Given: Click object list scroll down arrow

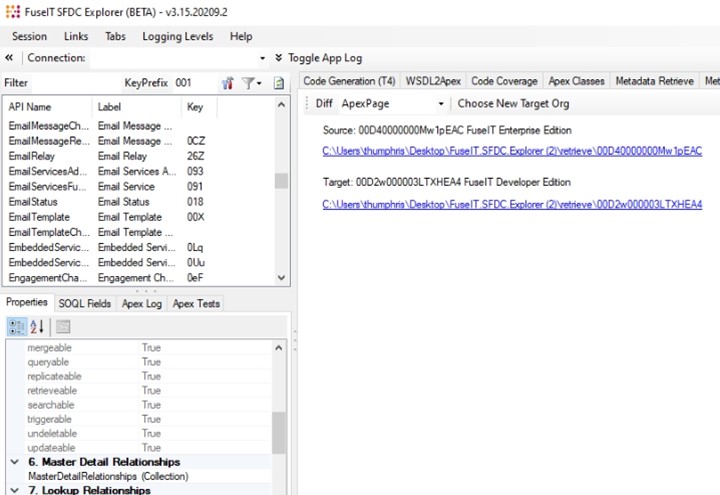Looking at the screenshot, I should coord(281,278).
